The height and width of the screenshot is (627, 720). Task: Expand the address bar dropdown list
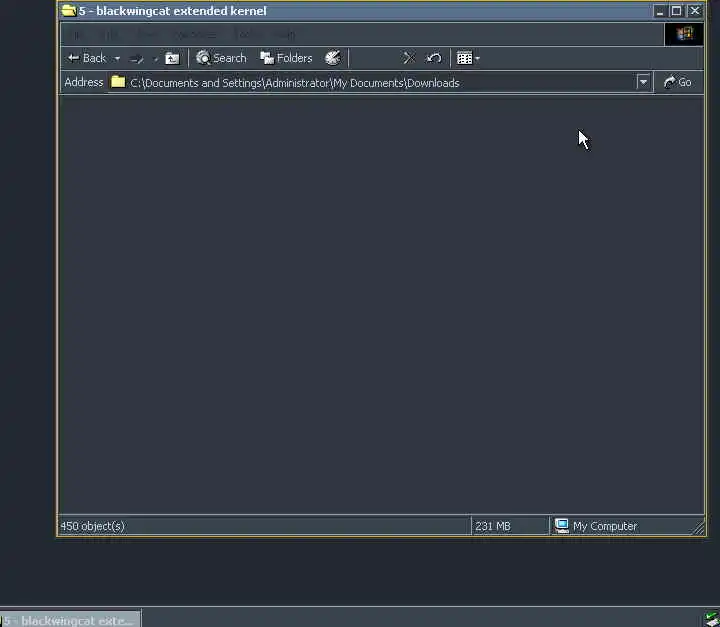[643, 82]
